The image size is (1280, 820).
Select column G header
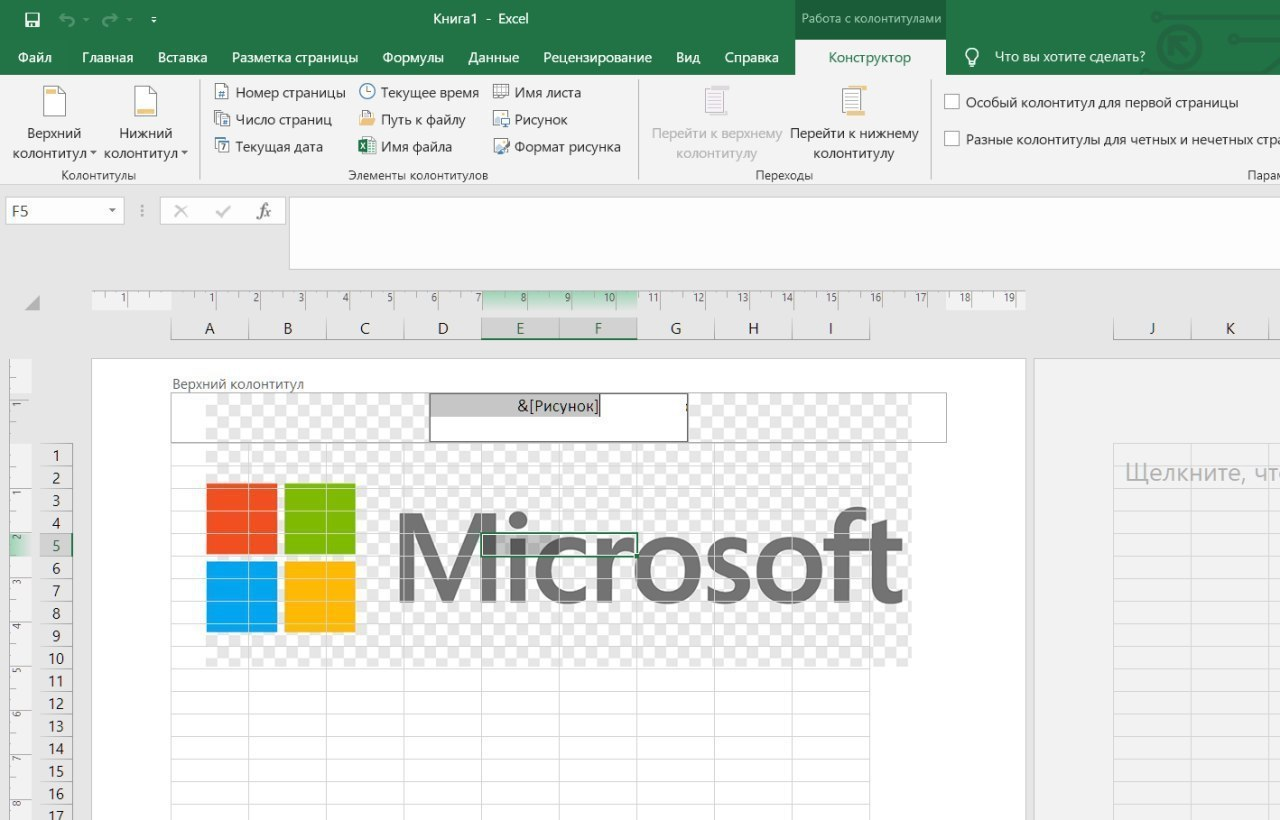pyautogui.click(x=676, y=328)
